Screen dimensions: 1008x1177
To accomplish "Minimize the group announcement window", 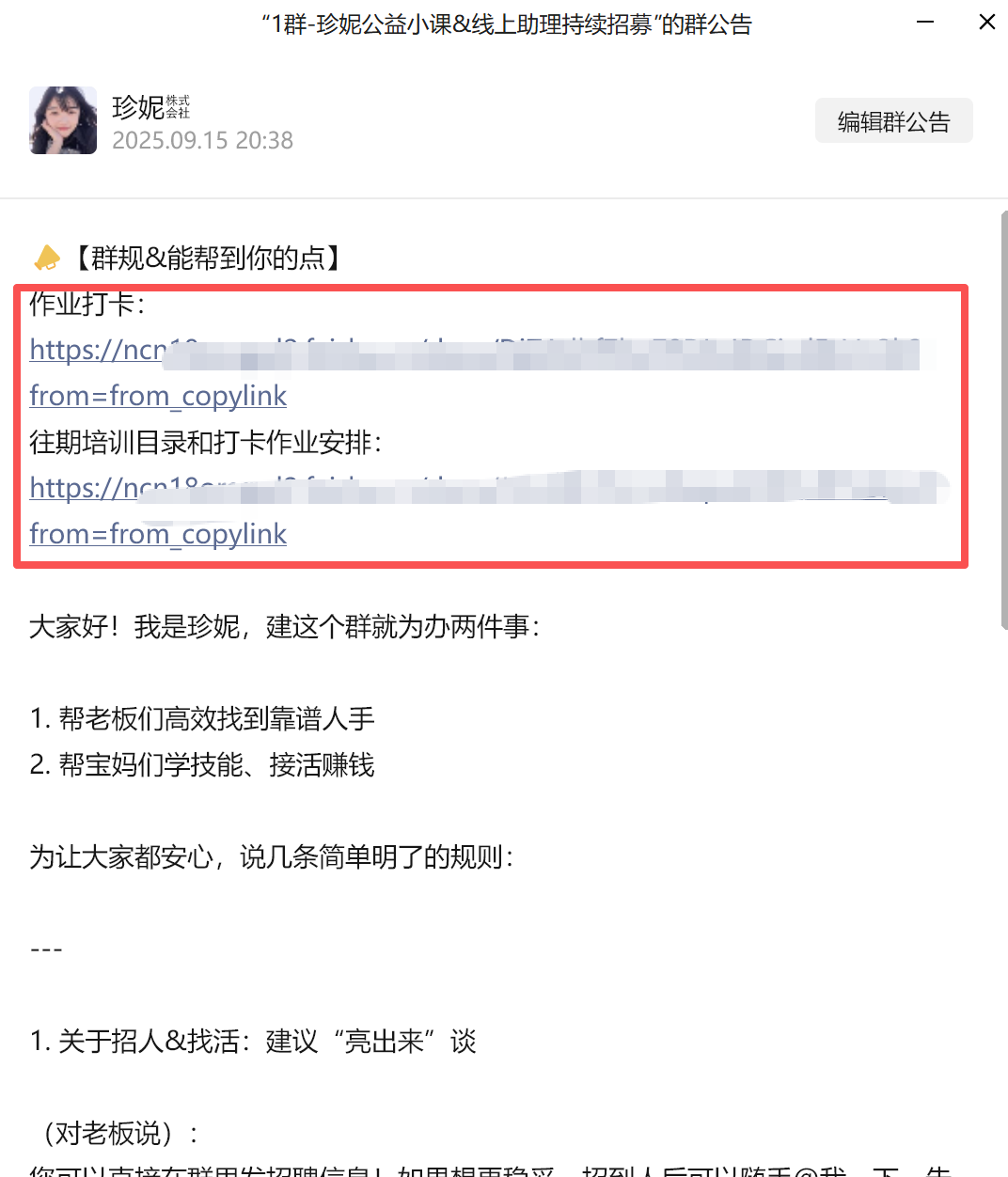I will pyautogui.click(x=925, y=22).
